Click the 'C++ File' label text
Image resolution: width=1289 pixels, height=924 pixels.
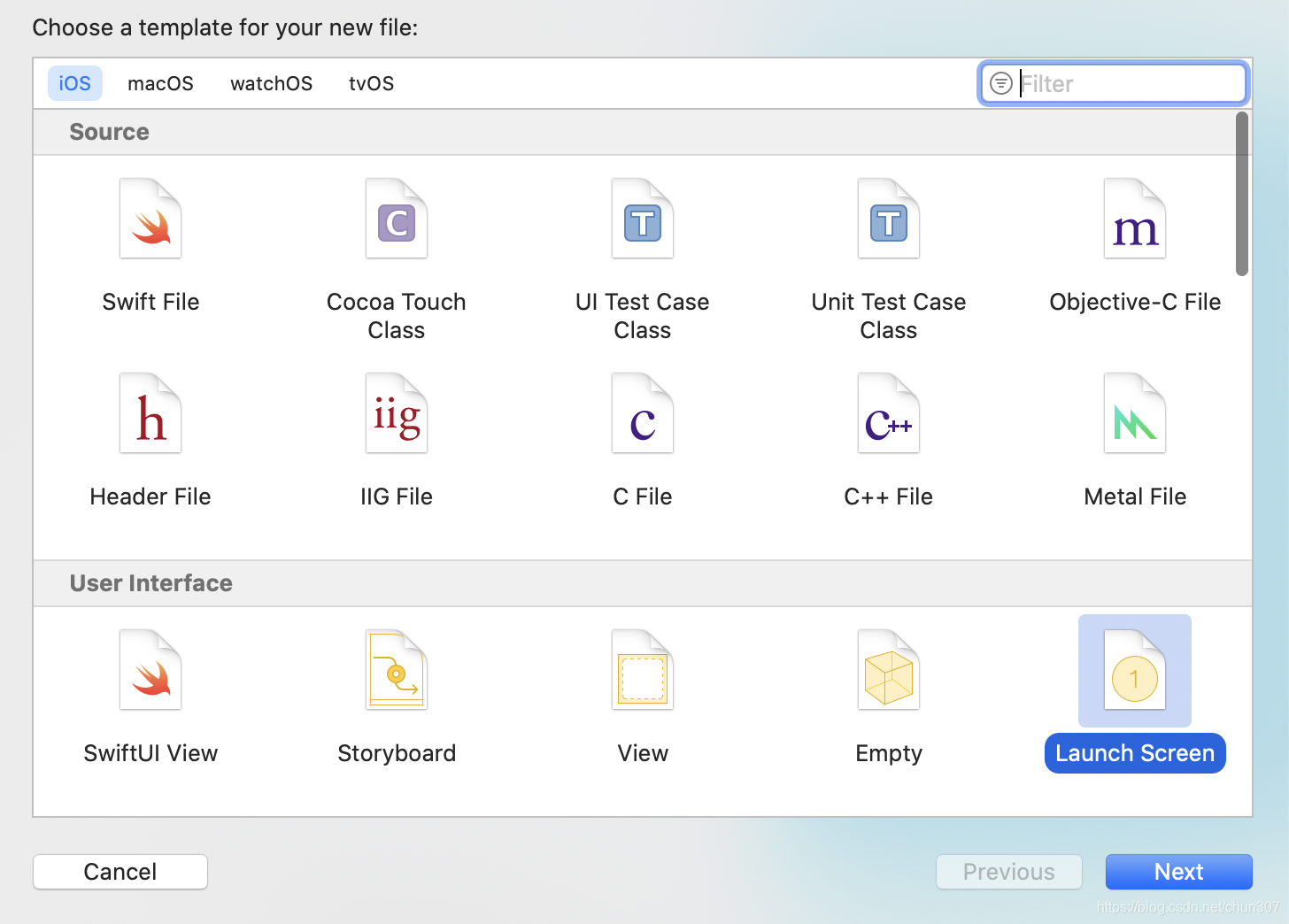[x=889, y=497]
